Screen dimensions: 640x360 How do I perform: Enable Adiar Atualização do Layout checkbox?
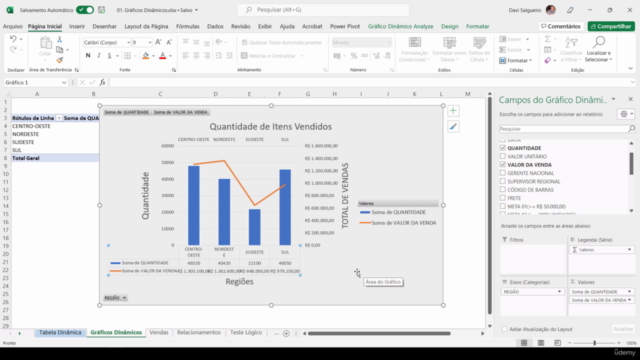505,329
